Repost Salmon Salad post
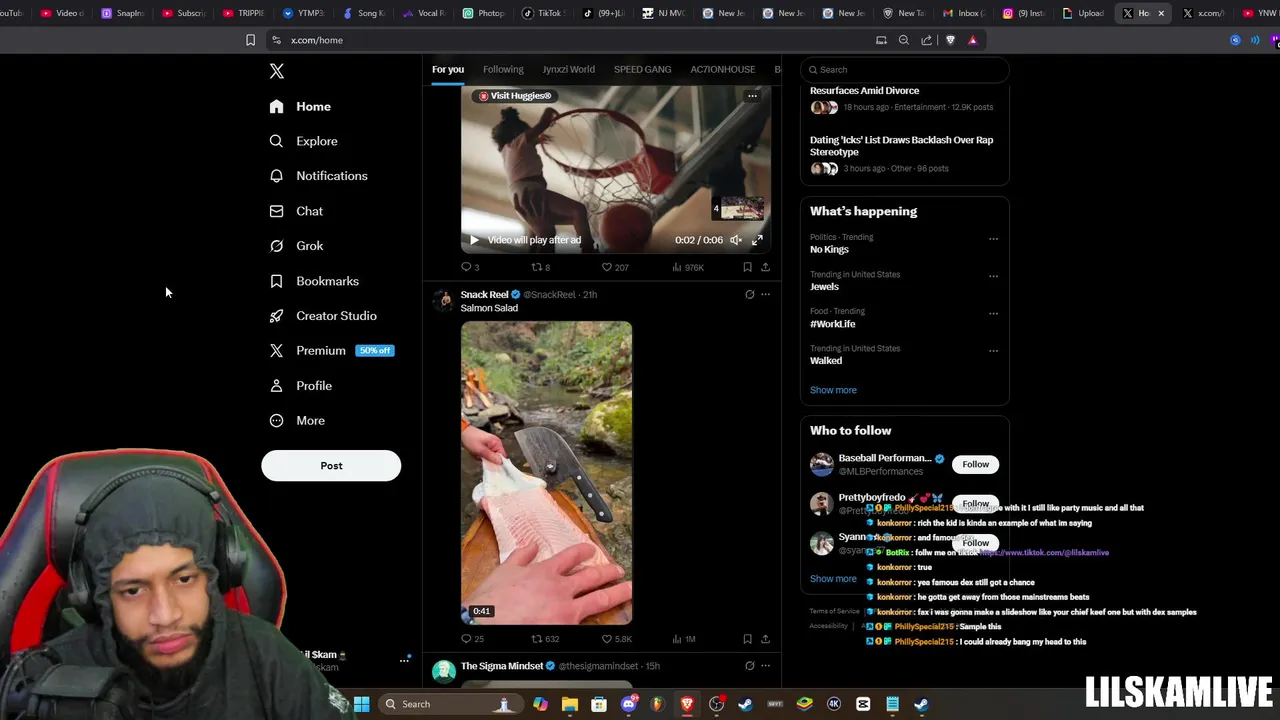1280x720 pixels. coord(545,639)
